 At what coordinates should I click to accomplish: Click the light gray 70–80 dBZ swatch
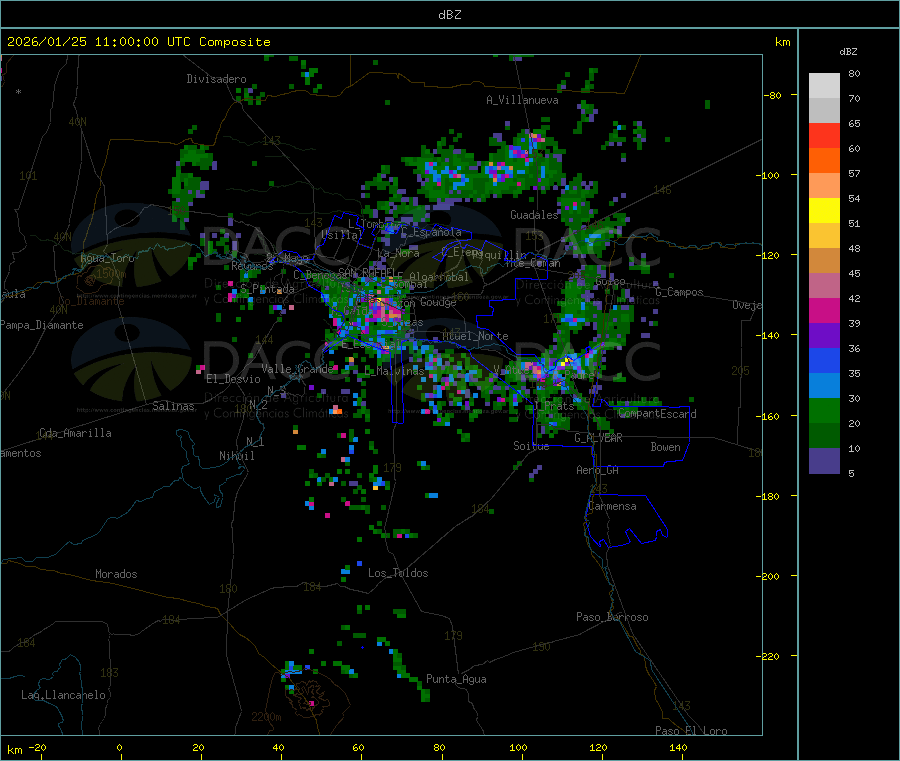pyautogui.click(x=824, y=86)
